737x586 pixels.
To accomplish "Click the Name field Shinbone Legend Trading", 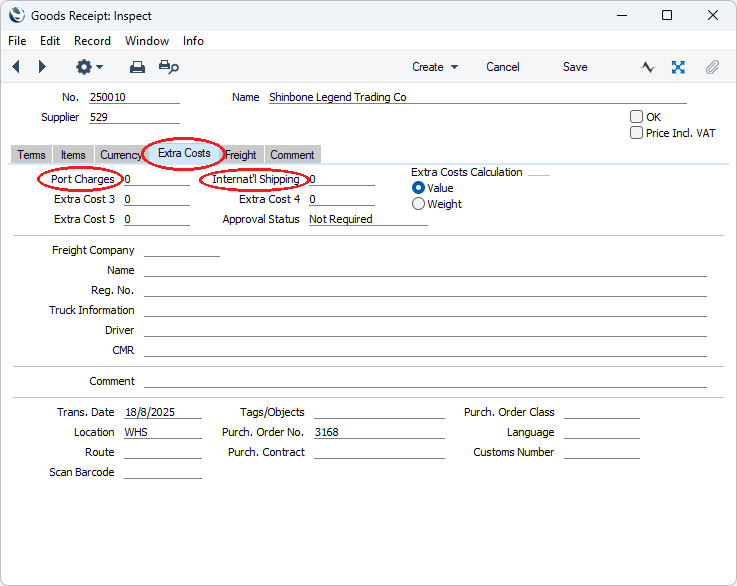I will (x=478, y=97).
